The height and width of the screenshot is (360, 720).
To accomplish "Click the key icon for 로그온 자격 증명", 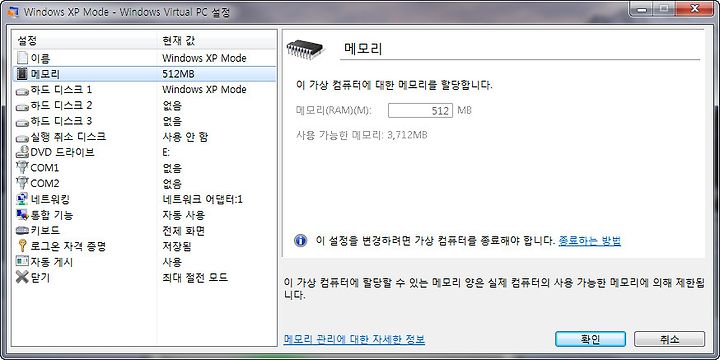I will [x=22, y=246].
